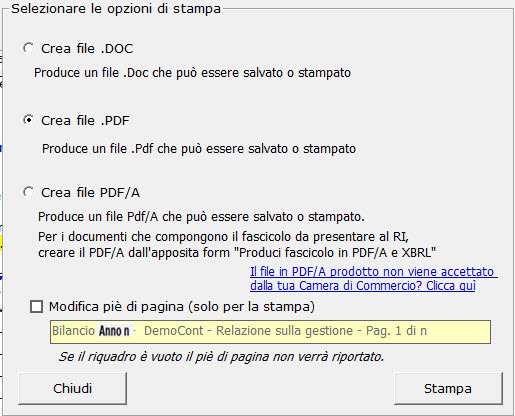515x416 pixels.
Task: Select the Crea file .DOC radio circle
Action: (29, 48)
